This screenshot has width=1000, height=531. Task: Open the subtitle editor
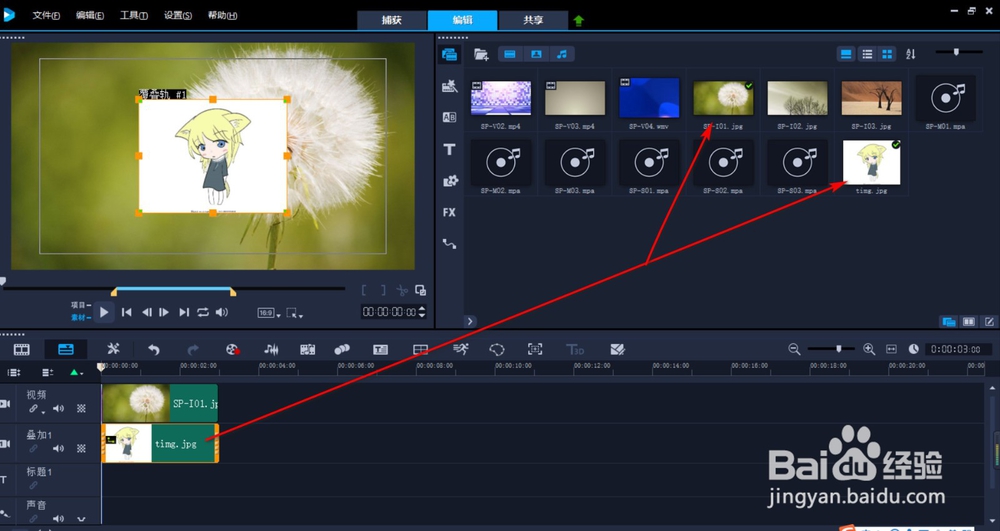click(x=381, y=349)
